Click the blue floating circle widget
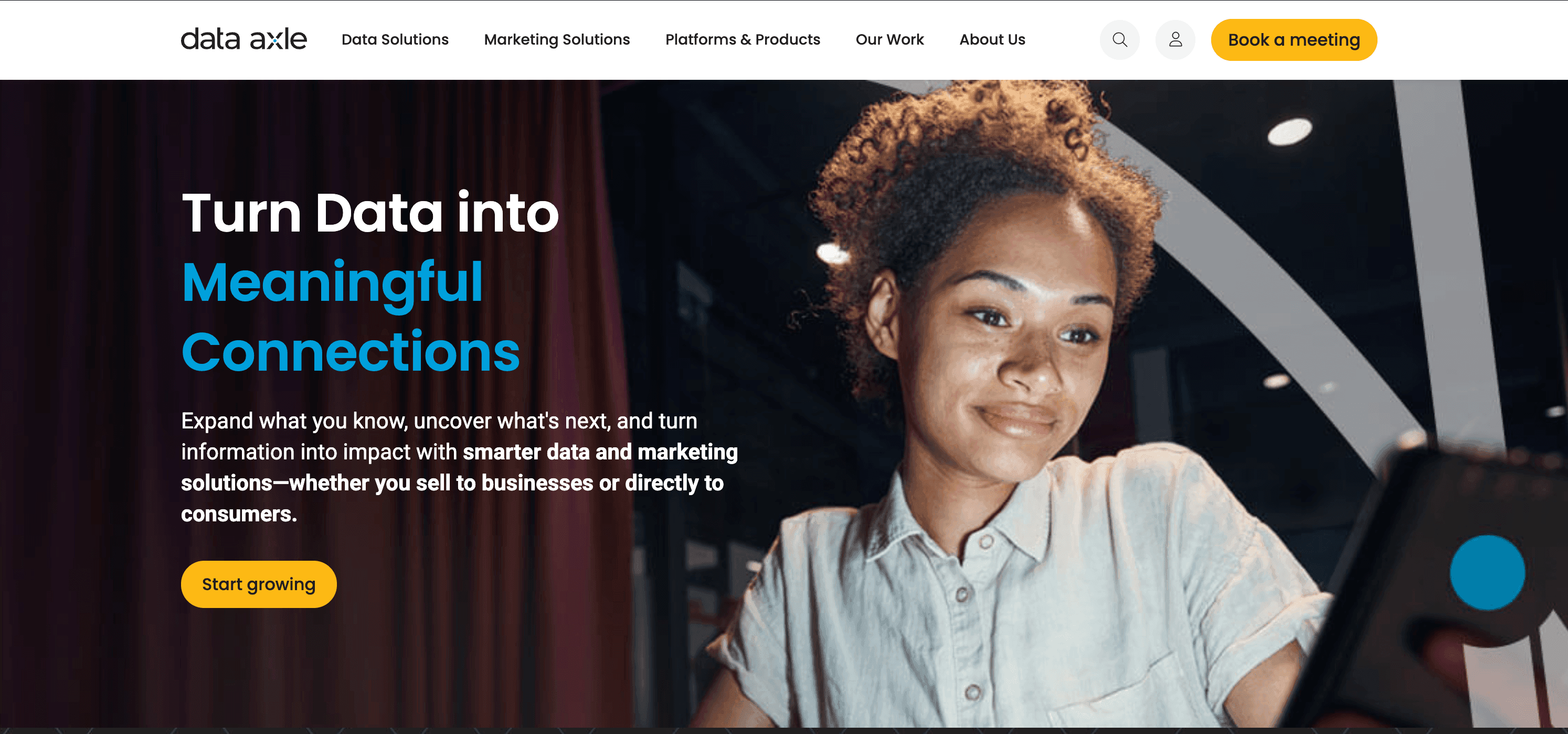 pyautogui.click(x=1487, y=572)
